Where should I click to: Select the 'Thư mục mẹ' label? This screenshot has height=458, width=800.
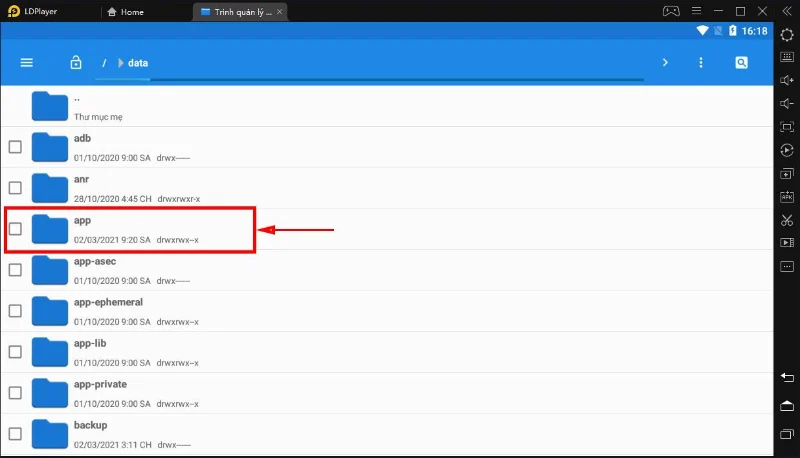click(x=98, y=117)
